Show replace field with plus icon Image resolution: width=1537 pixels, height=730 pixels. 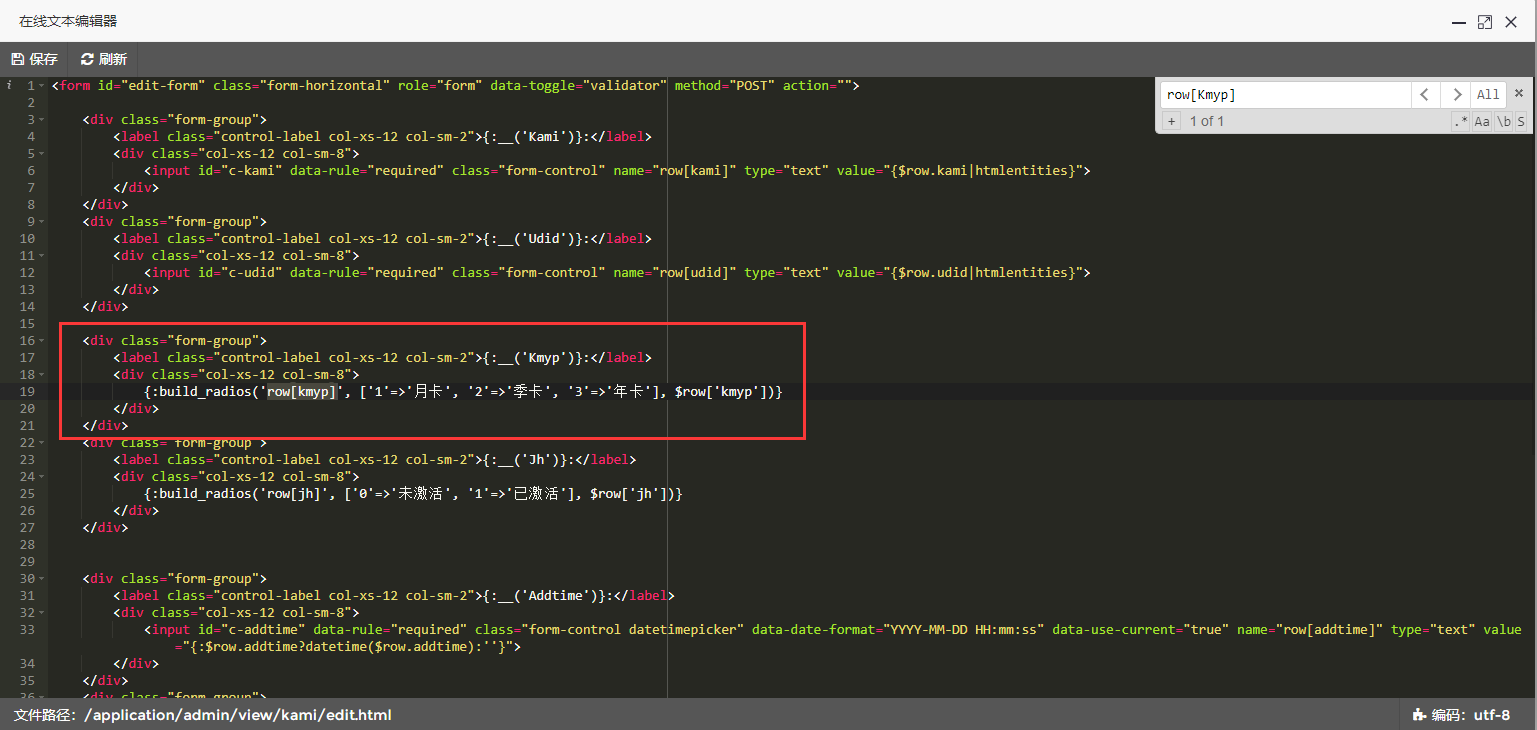pos(1171,121)
